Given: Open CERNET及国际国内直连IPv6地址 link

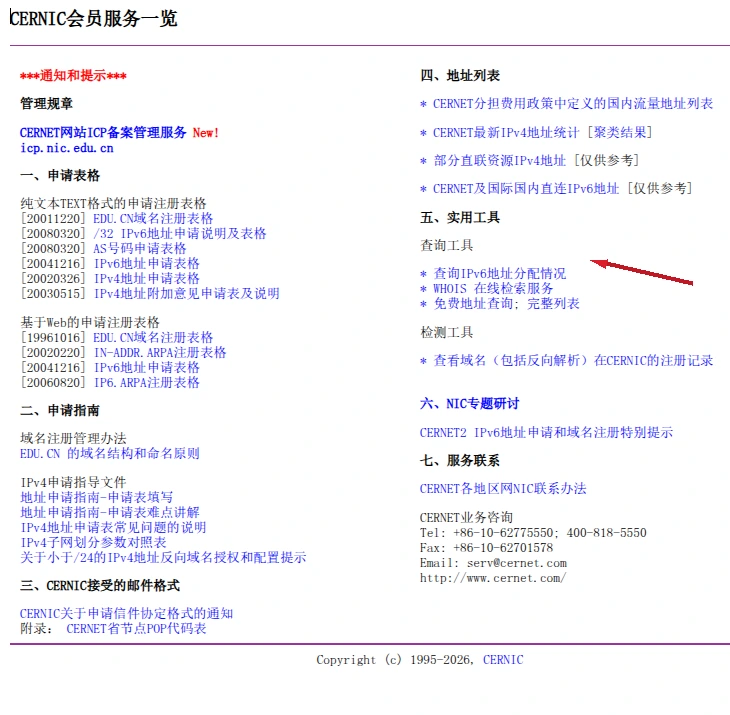Looking at the screenshot, I should [x=526, y=189].
